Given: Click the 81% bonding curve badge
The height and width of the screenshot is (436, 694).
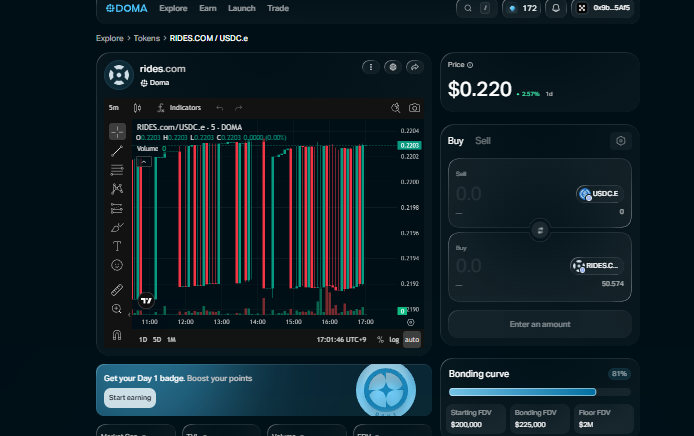Looking at the screenshot, I should [619, 374].
